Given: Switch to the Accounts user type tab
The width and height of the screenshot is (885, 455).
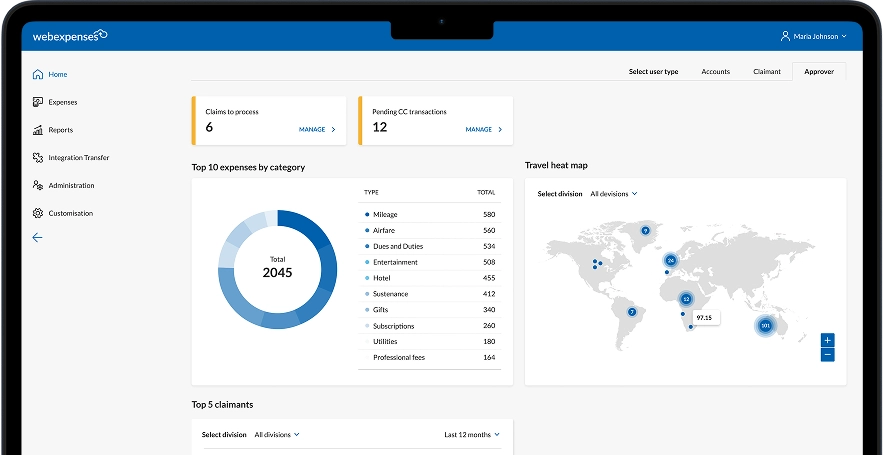Looking at the screenshot, I should (x=715, y=72).
